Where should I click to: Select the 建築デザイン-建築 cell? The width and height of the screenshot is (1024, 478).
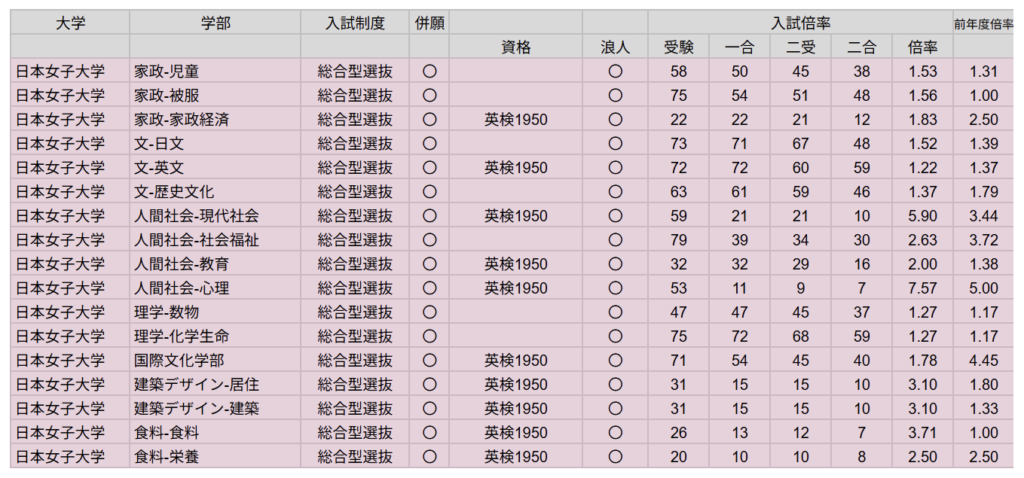click(215, 409)
